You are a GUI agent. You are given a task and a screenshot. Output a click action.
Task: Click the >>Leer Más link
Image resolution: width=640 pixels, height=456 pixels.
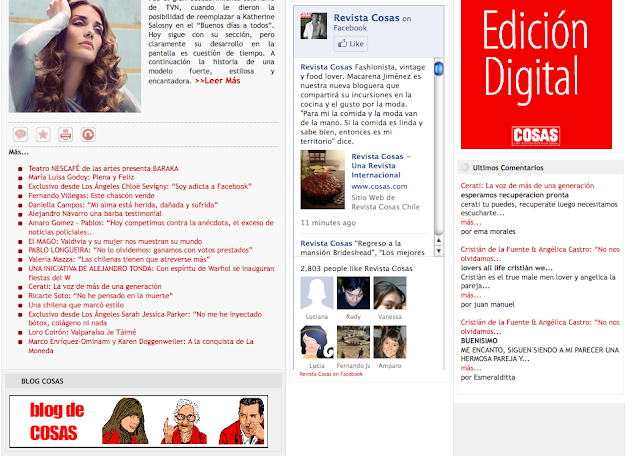(x=218, y=81)
